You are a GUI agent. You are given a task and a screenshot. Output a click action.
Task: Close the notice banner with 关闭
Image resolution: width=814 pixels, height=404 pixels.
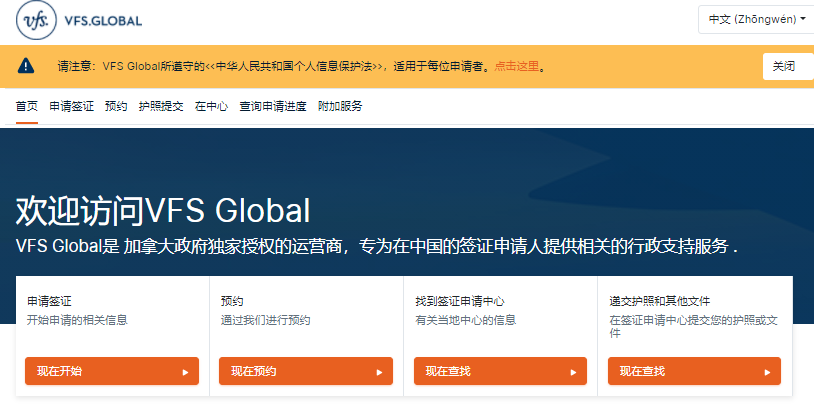click(788, 66)
